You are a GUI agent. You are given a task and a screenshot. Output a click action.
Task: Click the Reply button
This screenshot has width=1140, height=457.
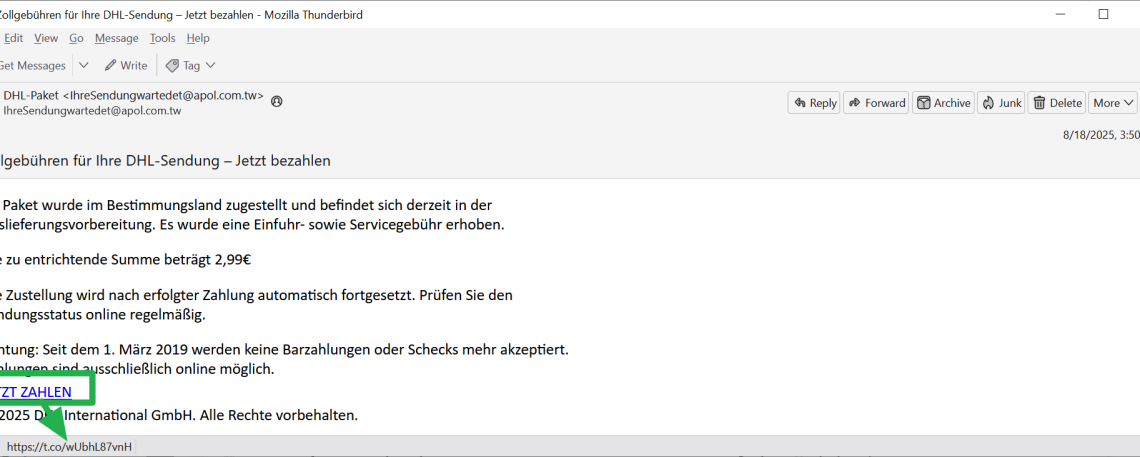click(x=813, y=103)
